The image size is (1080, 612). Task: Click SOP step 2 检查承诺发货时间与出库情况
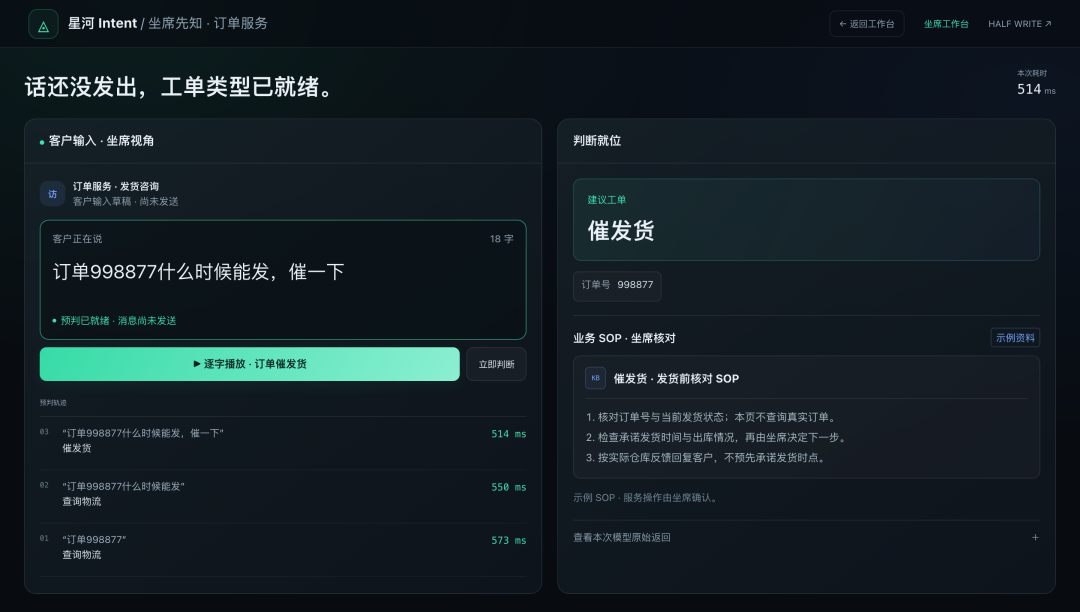pos(717,437)
